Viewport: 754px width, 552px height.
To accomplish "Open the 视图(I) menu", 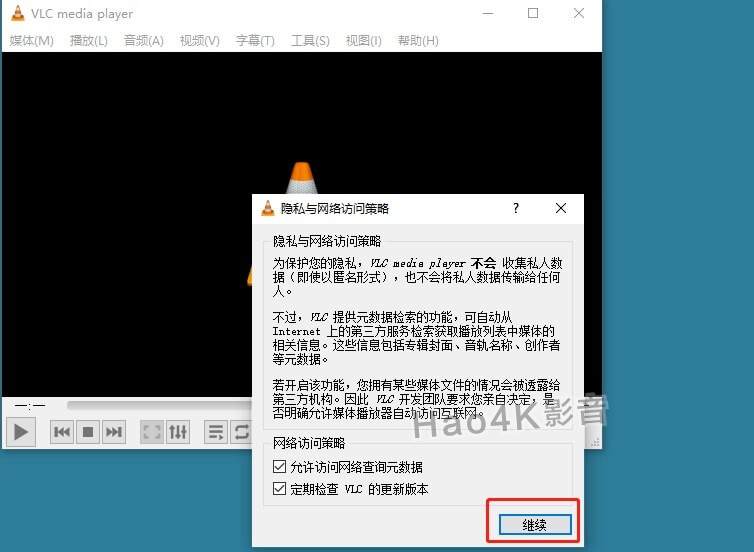I will pyautogui.click(x=364, y=41).
